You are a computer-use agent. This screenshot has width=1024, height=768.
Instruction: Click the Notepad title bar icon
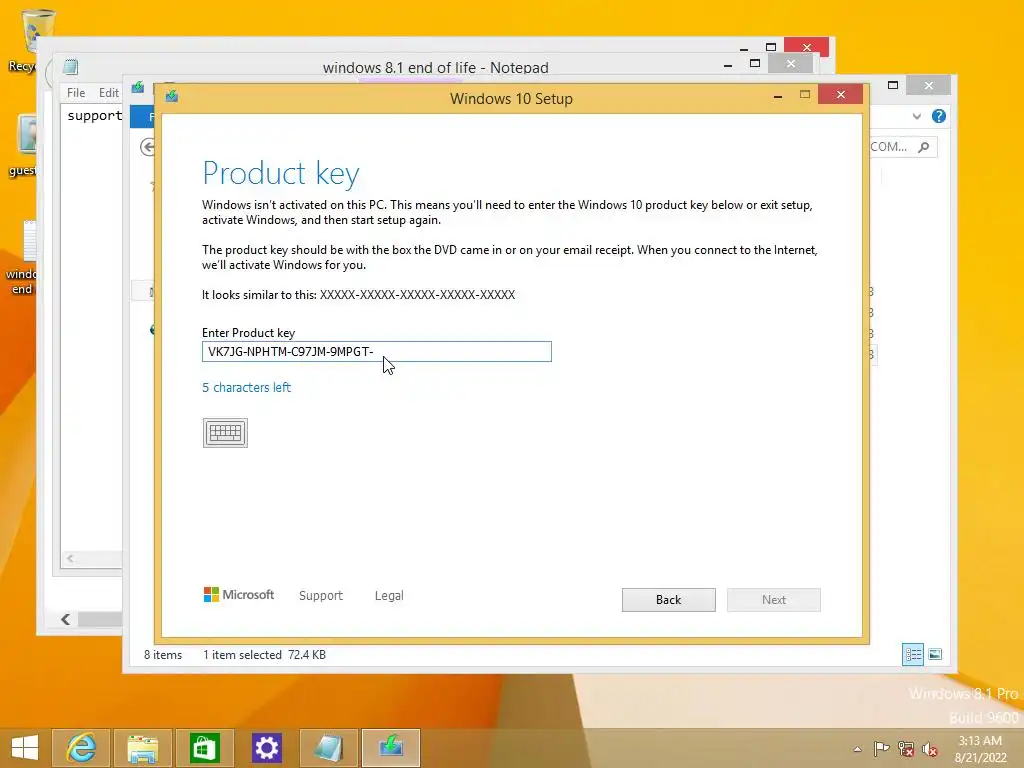tap(71, 67)
